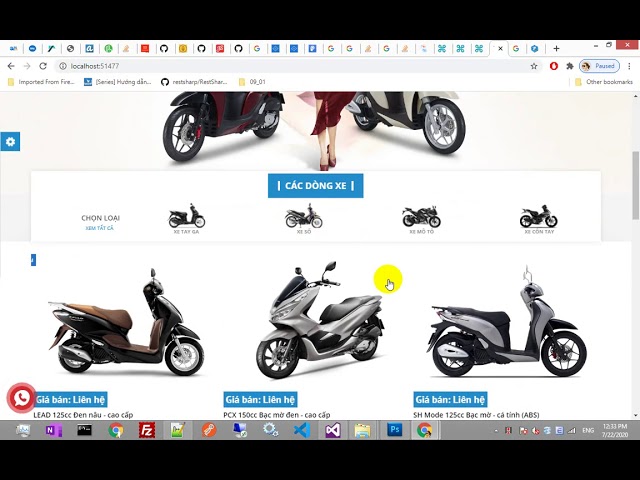Go back to the previous page
640x480 pixels.
pos(11,66)
